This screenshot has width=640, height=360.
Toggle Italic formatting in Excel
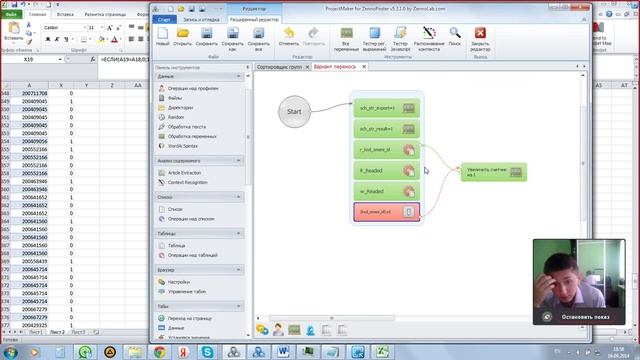[57, 39]
